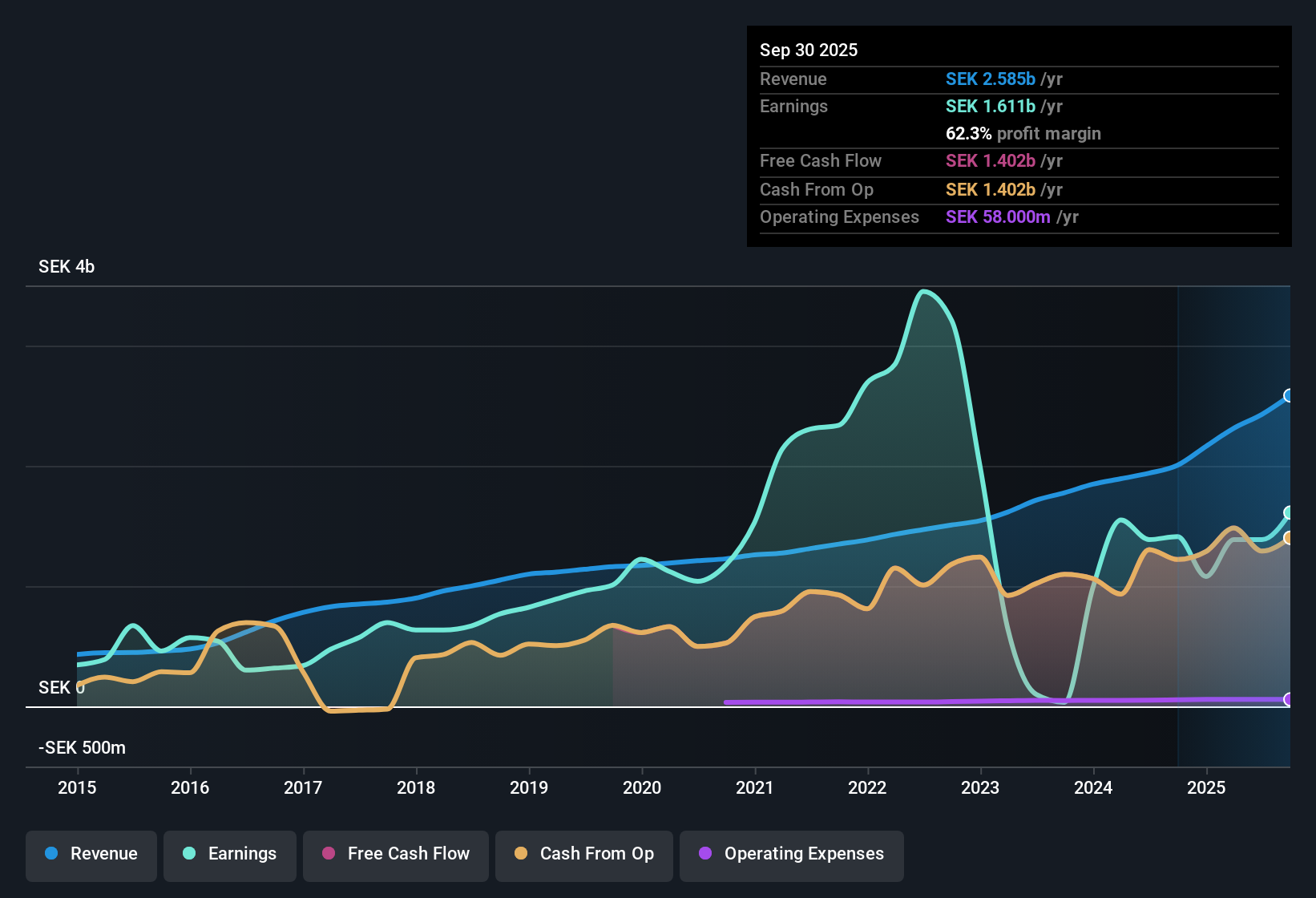Select the 2025 year label on the axis
This screenshot has width=1316, height=898.
1207,788
